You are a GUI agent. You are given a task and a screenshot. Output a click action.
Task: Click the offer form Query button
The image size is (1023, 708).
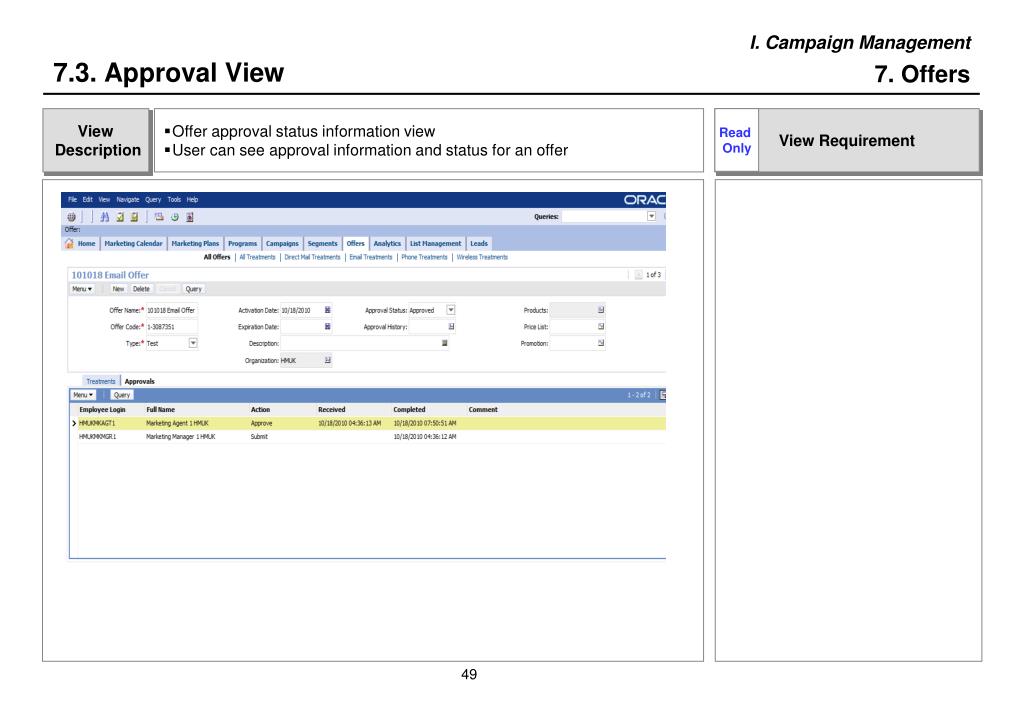tap(194, 289)
